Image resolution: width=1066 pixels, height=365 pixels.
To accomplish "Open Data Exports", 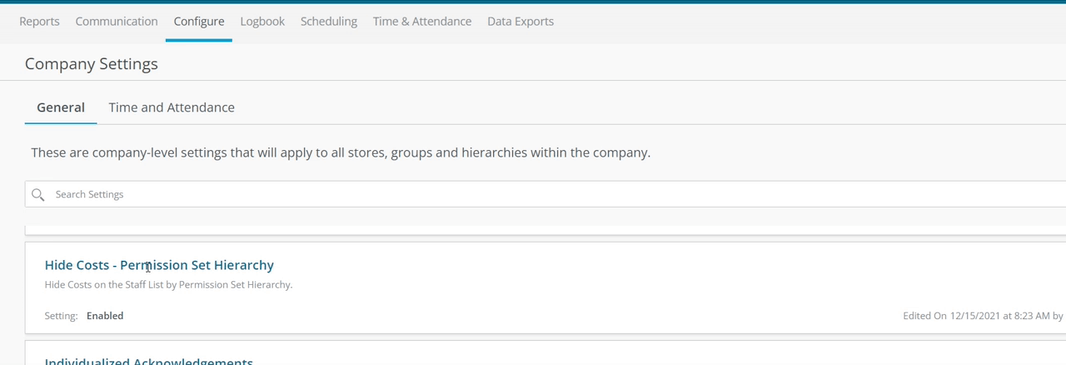I will pyautogui.click(x=521, y=22).
